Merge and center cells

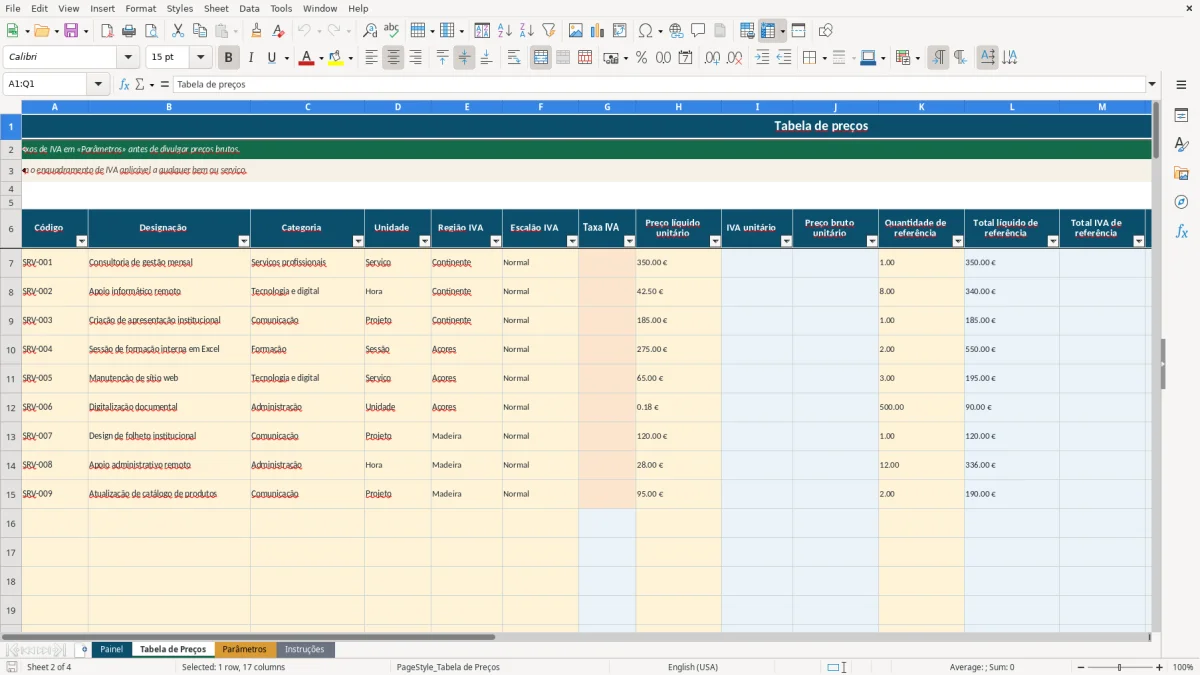[541, 58]
